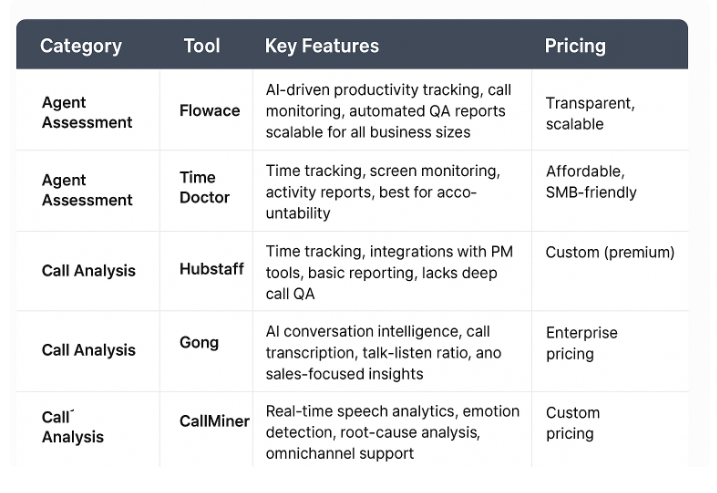Click the Pricing column header
This screenshot has height=493, width=717.
pyautogui.click(x=575, y=46)
